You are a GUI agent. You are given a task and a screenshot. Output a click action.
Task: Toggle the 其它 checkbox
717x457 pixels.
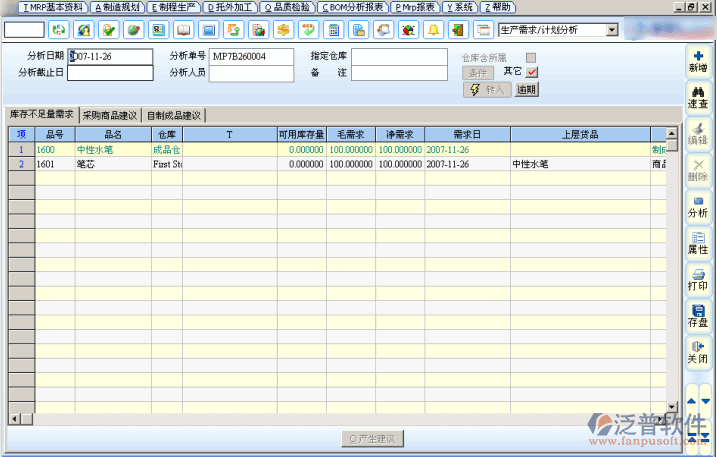tap(532, 72)
